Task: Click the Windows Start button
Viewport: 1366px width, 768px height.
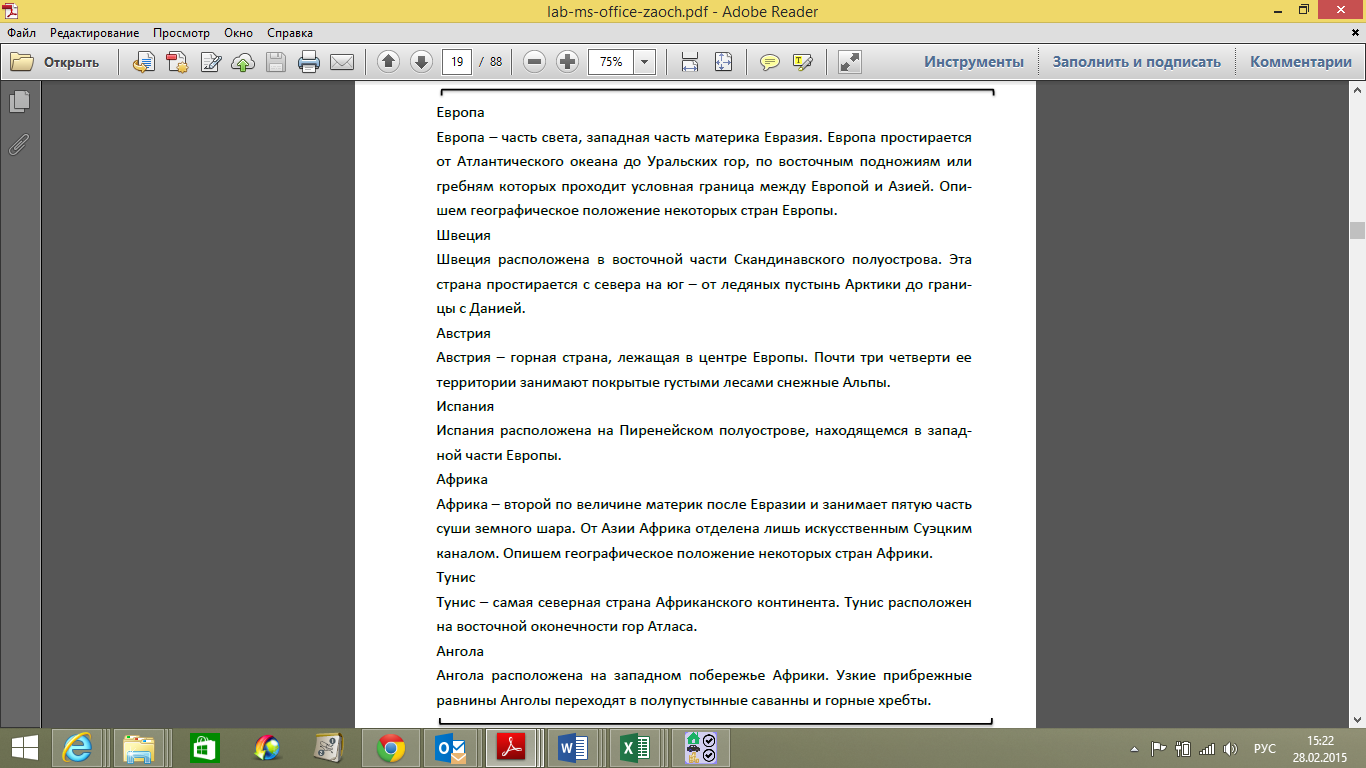Action: 24,748
